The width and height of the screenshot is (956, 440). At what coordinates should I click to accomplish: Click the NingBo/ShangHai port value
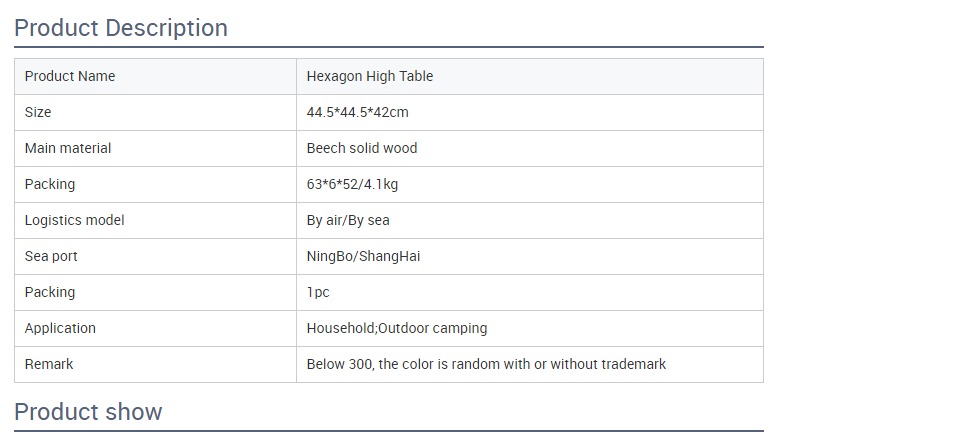363,256
